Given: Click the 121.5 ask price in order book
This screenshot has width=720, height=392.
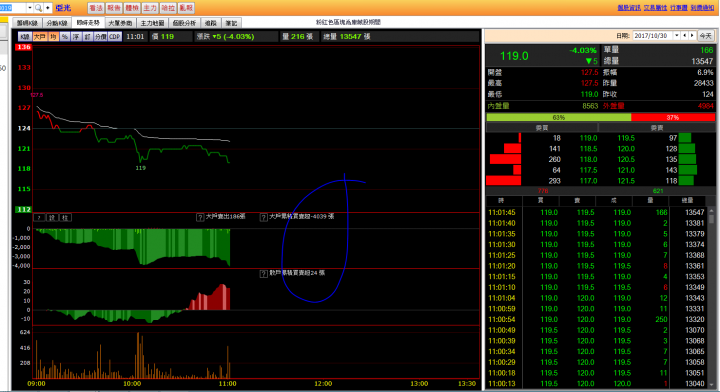Looking at the screenshot, I should pos(626,181).
